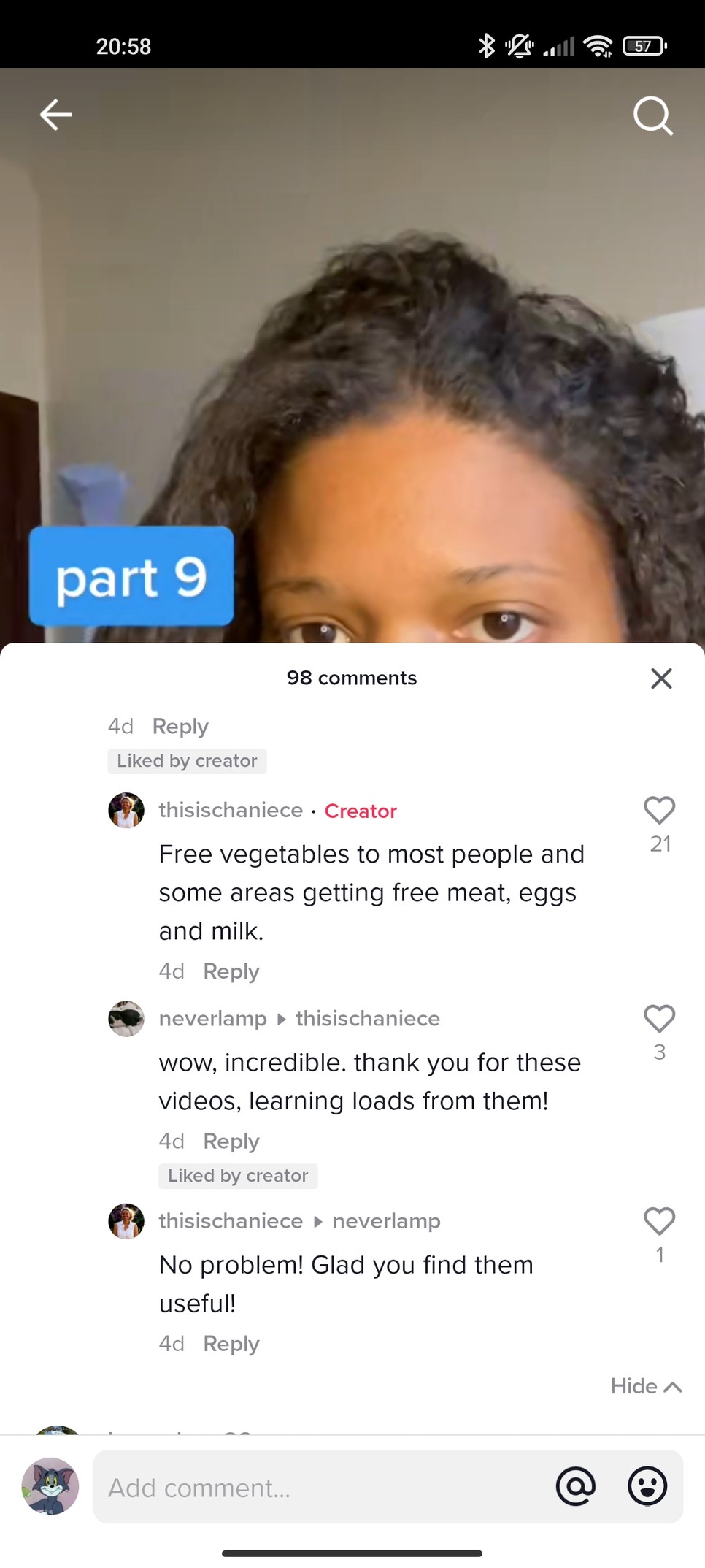This screenshot has width=705, height=1568.
Task: Tap the part 9 sticker
Action: click(131, 576)
